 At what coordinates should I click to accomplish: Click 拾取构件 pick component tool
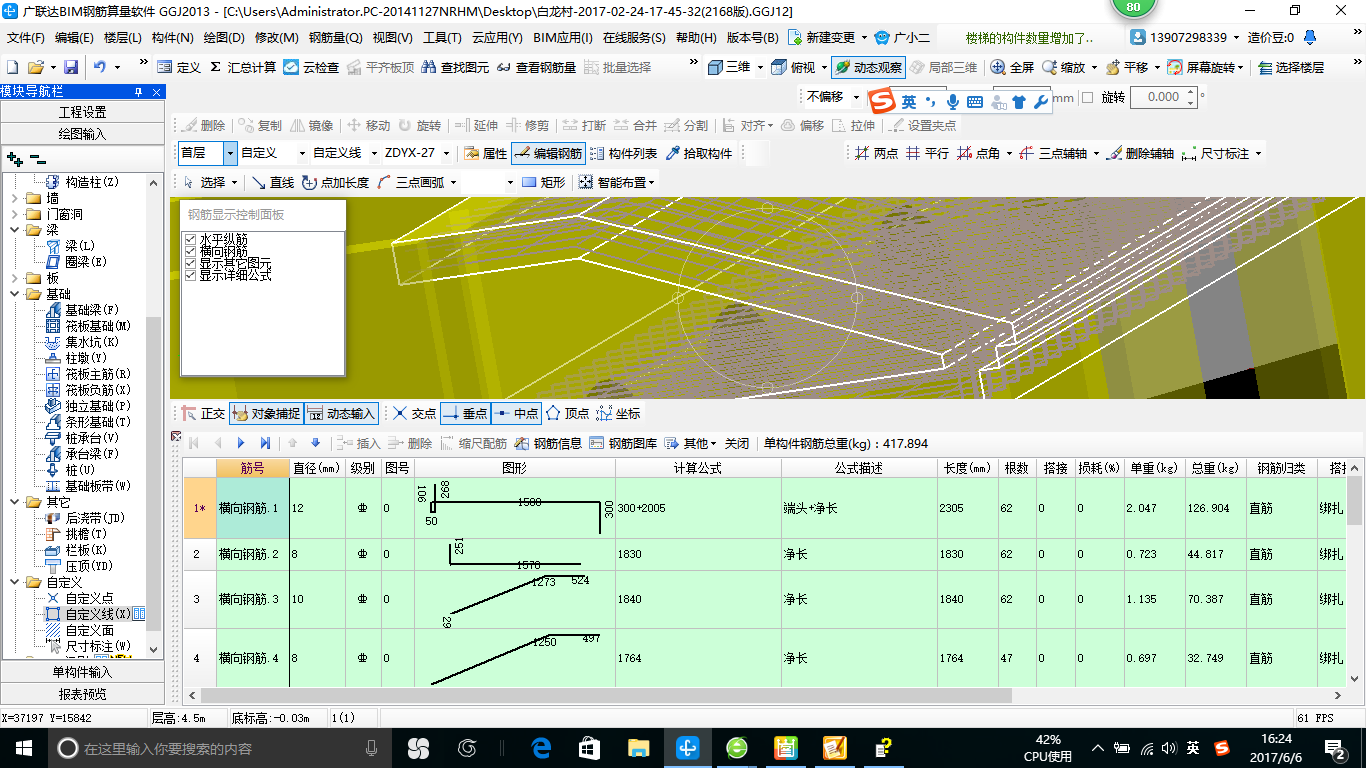(x=698, y=153)
